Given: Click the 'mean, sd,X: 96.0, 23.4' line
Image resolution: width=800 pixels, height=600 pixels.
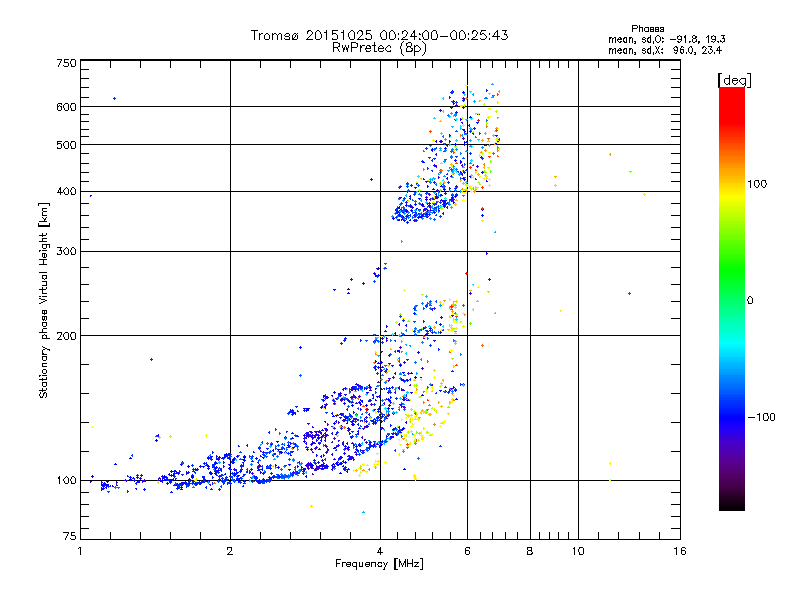Looking at the screenshot, I should pyautogui.click(x=664, y=50).
